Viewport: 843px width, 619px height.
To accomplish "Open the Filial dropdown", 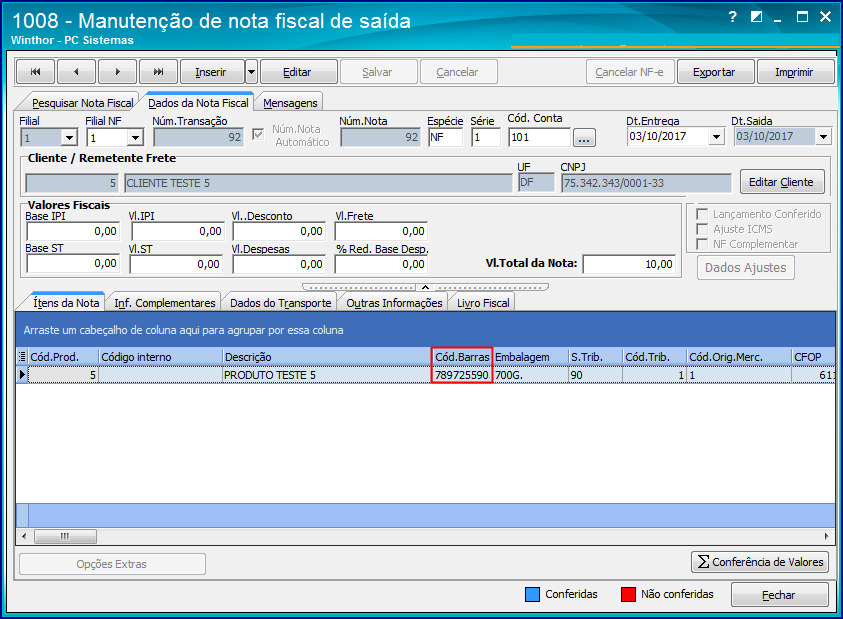I will click(x=69, y=138).
